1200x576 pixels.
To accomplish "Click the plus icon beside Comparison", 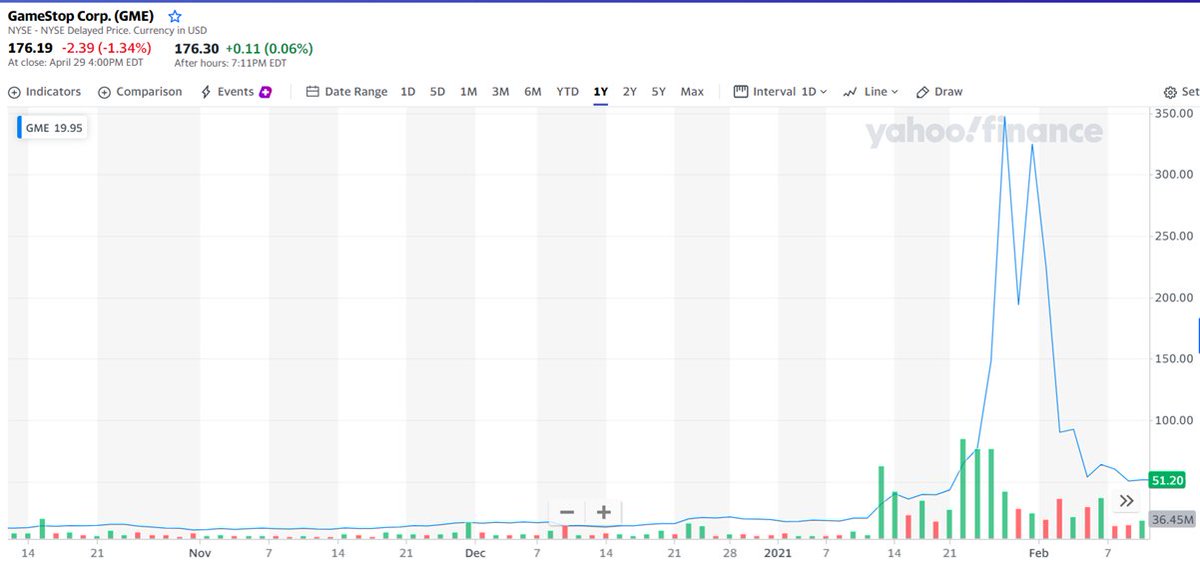I will pyautogui.click(x=104, y=92).
